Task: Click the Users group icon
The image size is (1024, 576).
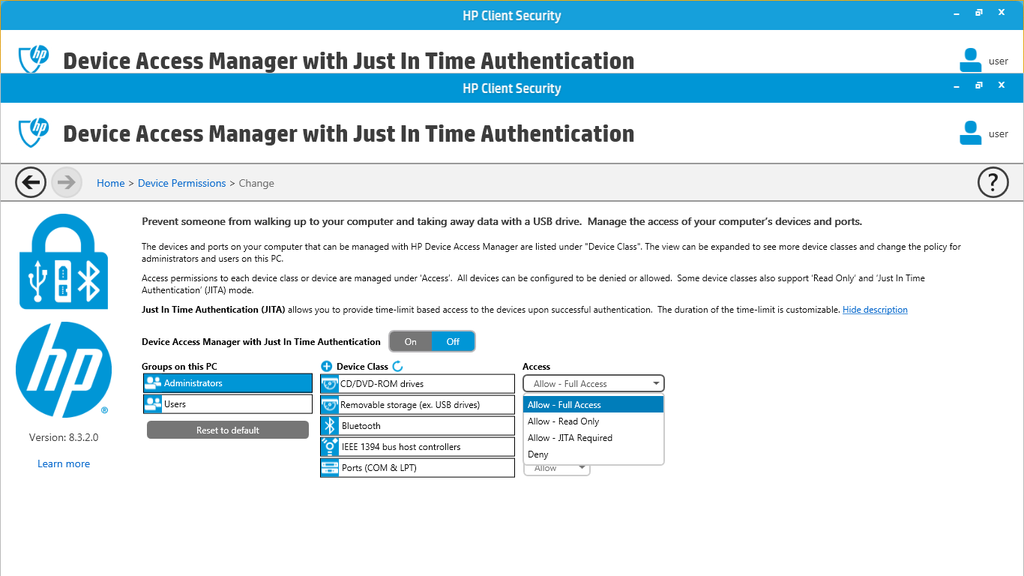Action: click(153, 404)
